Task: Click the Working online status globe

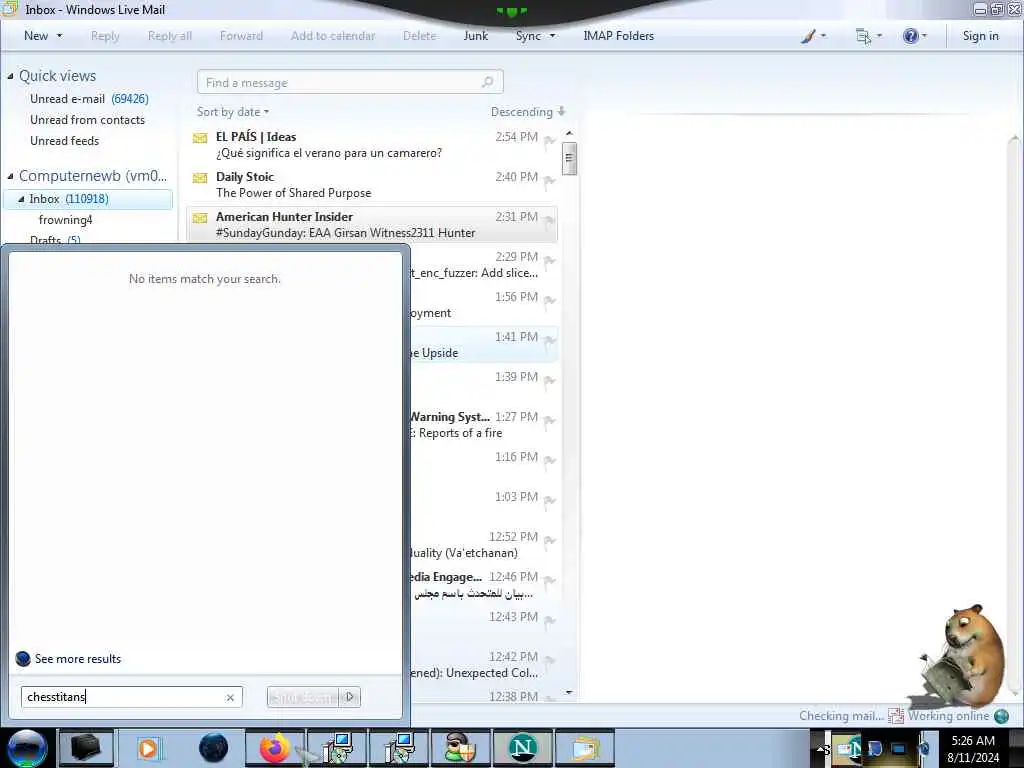Action: click(x=1001, y=716)
